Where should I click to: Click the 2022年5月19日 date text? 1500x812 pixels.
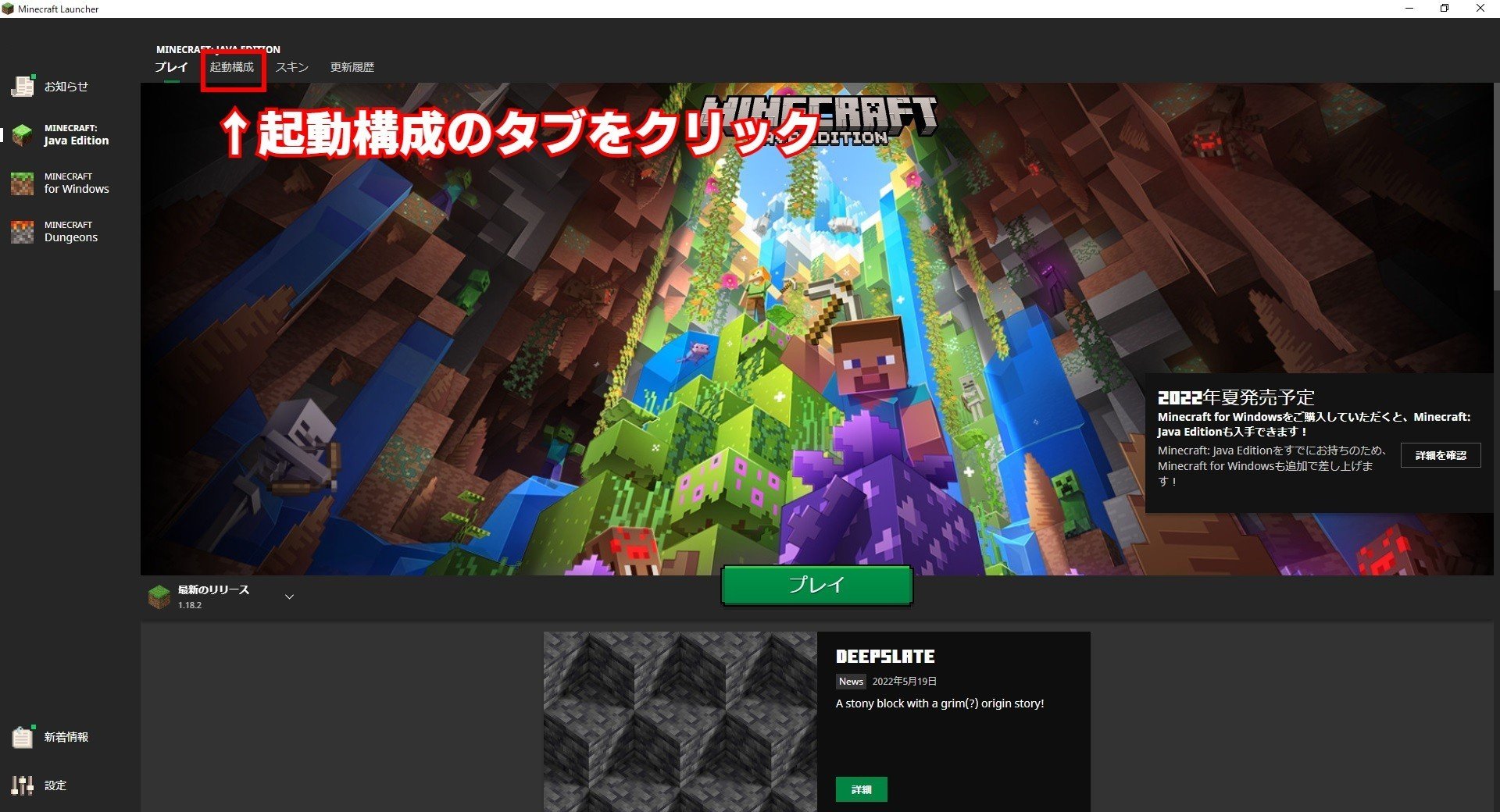click(x=905, y=682)
